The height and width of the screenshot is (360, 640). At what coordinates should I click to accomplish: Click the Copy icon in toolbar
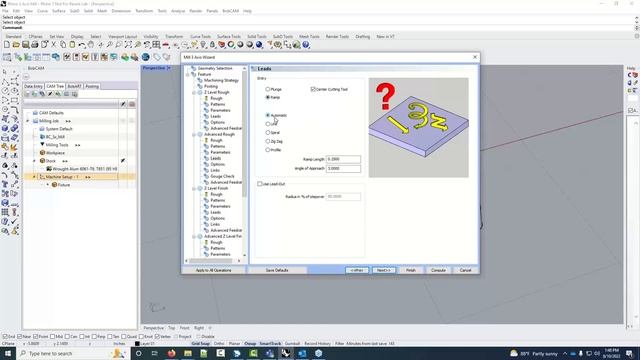(x=63, y=45)
